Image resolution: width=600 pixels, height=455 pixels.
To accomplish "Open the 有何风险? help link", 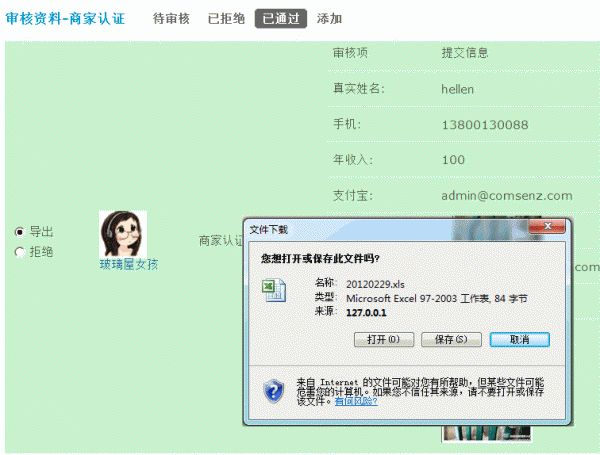I will click(x=356, y=401).
